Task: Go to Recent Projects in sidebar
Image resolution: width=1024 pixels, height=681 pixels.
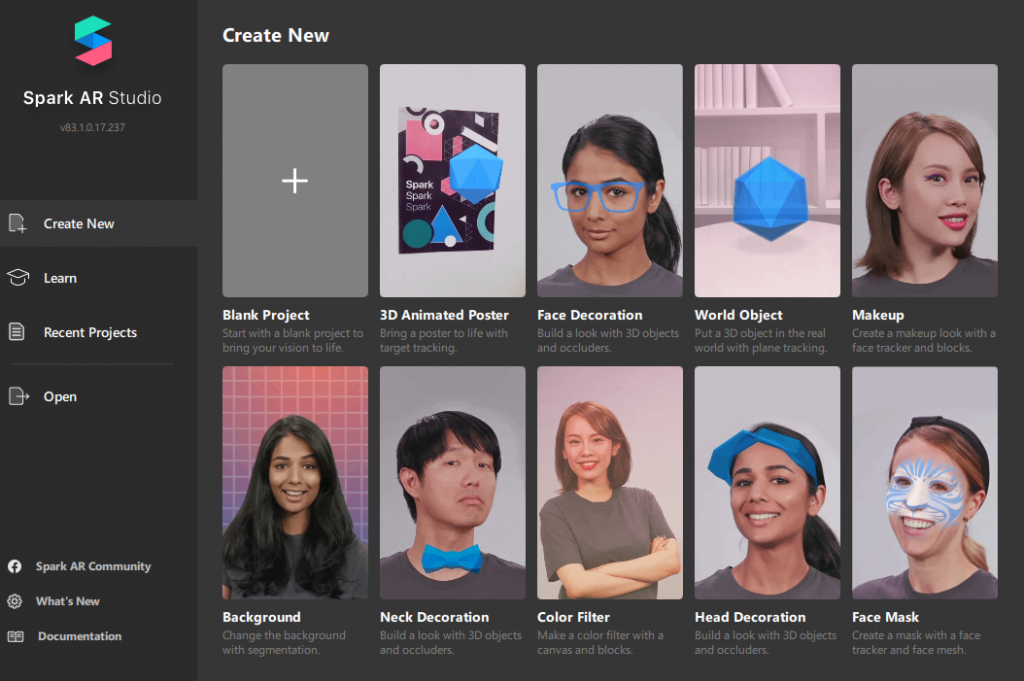Action: pyautogui.click(x=90, y=332)
